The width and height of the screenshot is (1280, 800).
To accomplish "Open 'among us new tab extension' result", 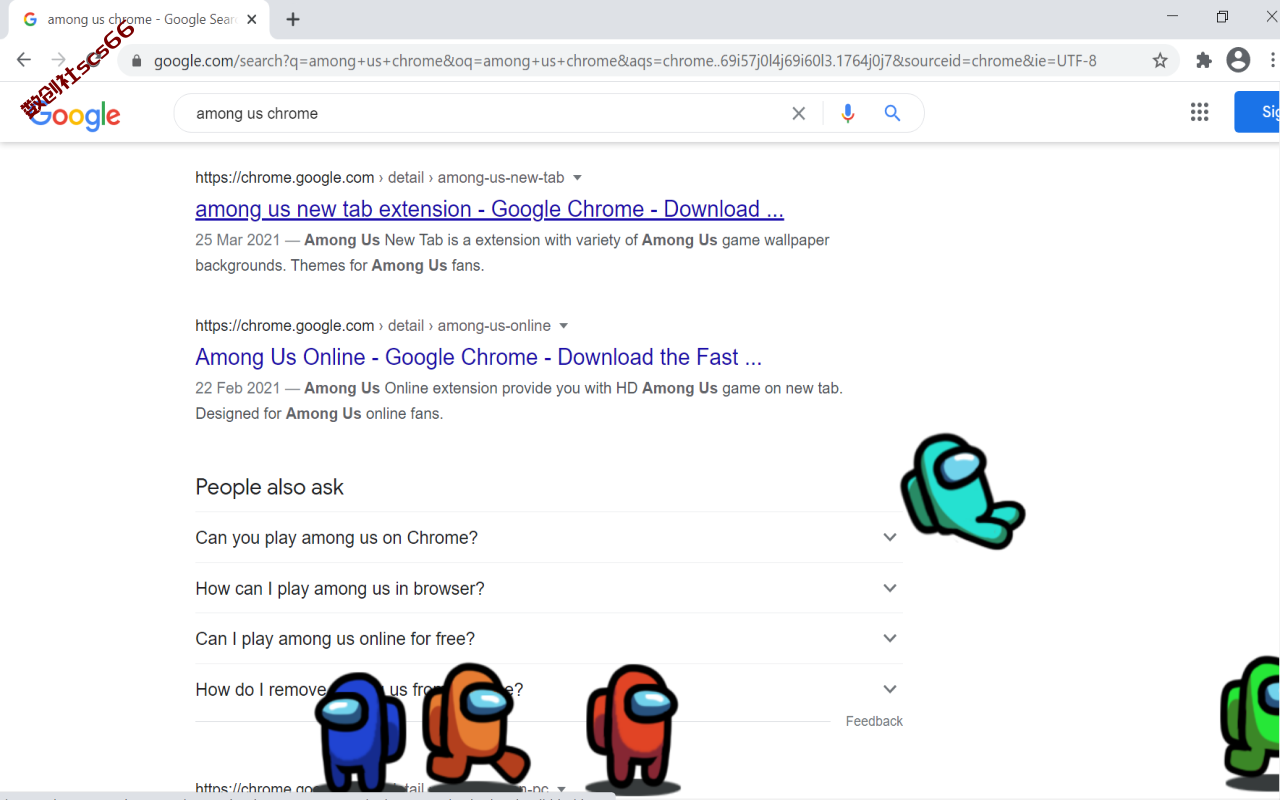I will (489, 209).
